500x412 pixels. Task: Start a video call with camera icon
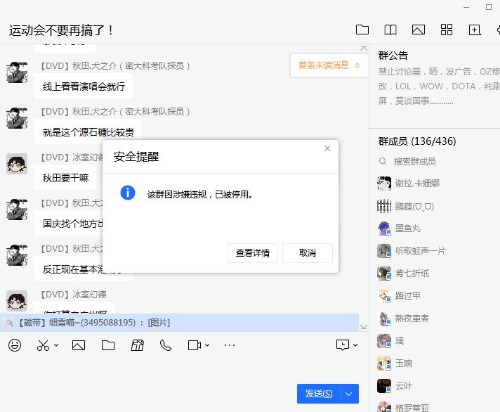[x=194, y=345]
